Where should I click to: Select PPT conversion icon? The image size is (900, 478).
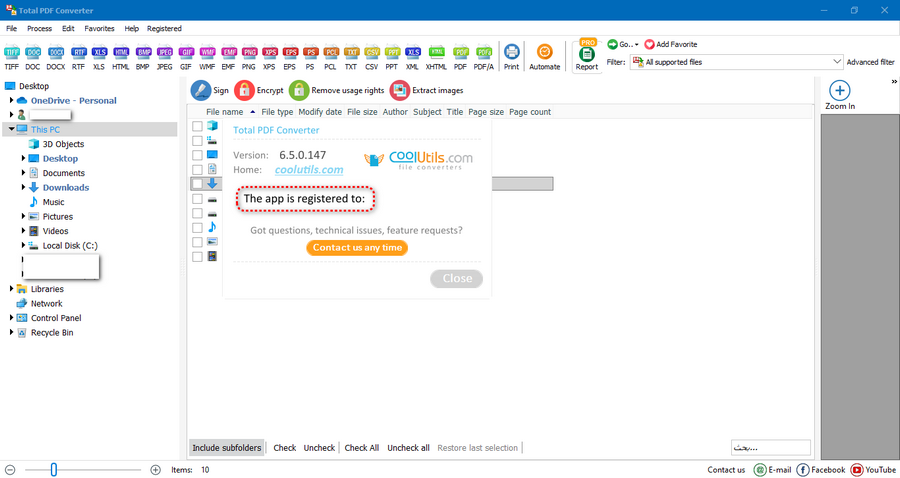(x=392, y=52)
